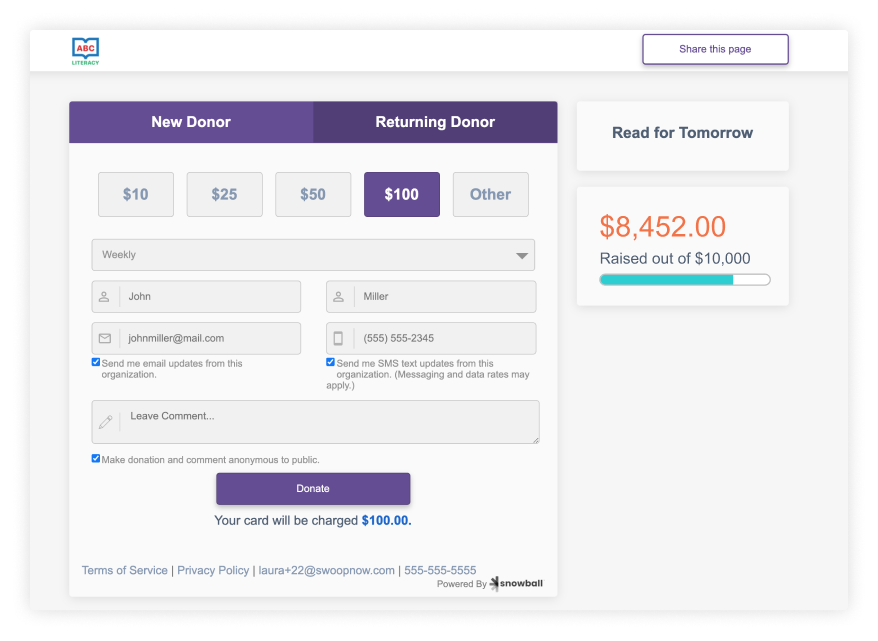Click the fundraising progress bar
This screenshot has height=641, width=878.
pyautogui.click(x=684, y=280)
